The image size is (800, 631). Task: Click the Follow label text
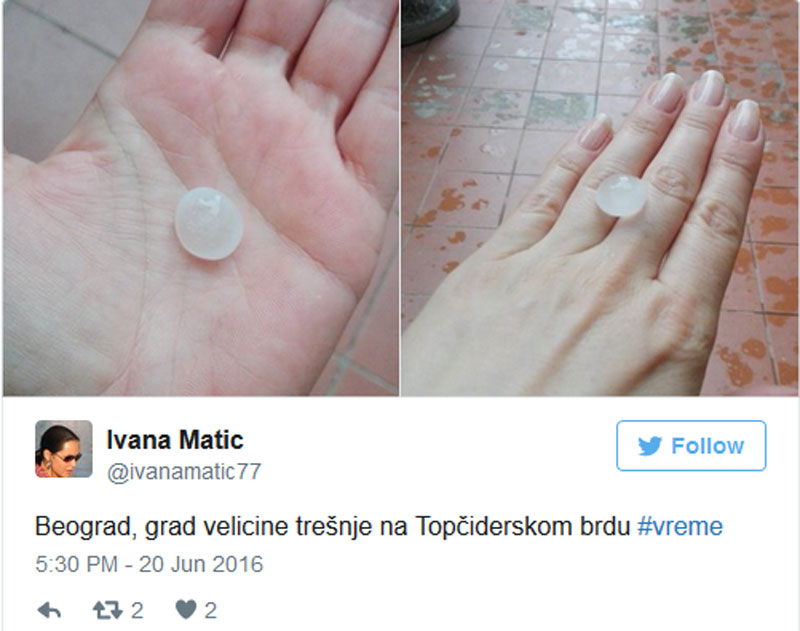pos(707,446)
